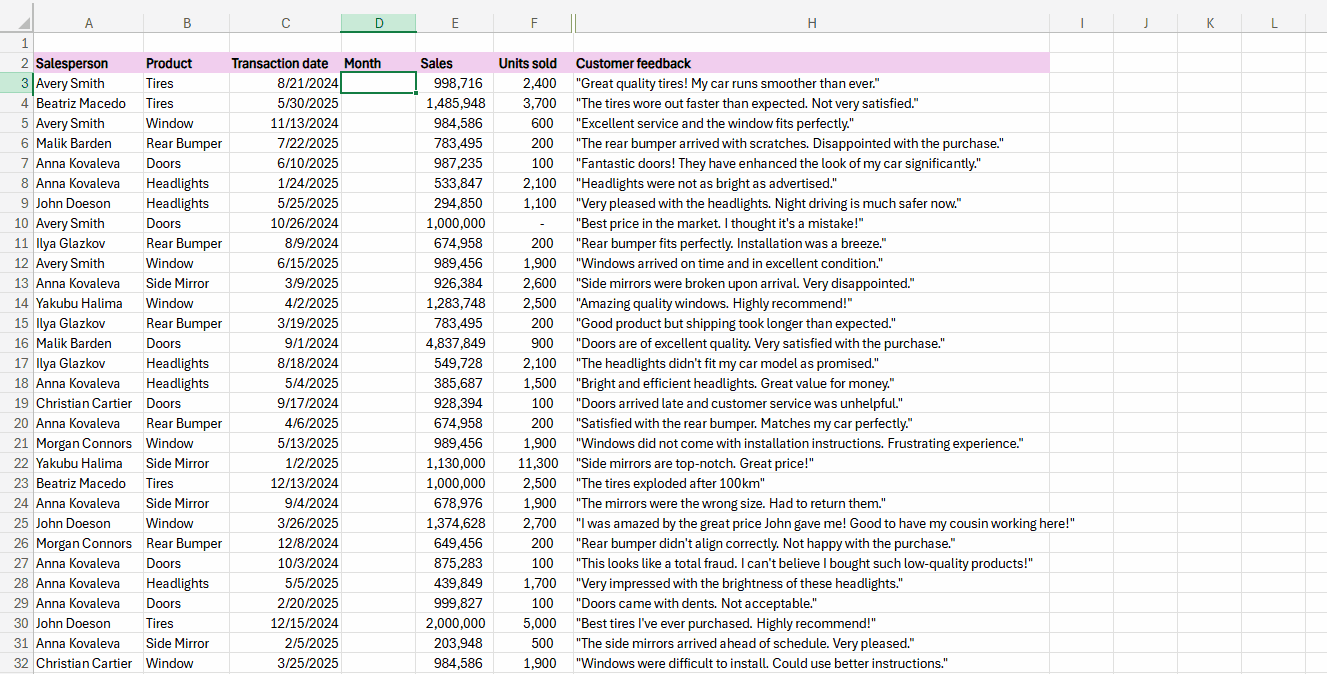The image size is (1327, 674).
Task: Click 'Ilya Glazkov' in row 11
Action: pos(89,243)
